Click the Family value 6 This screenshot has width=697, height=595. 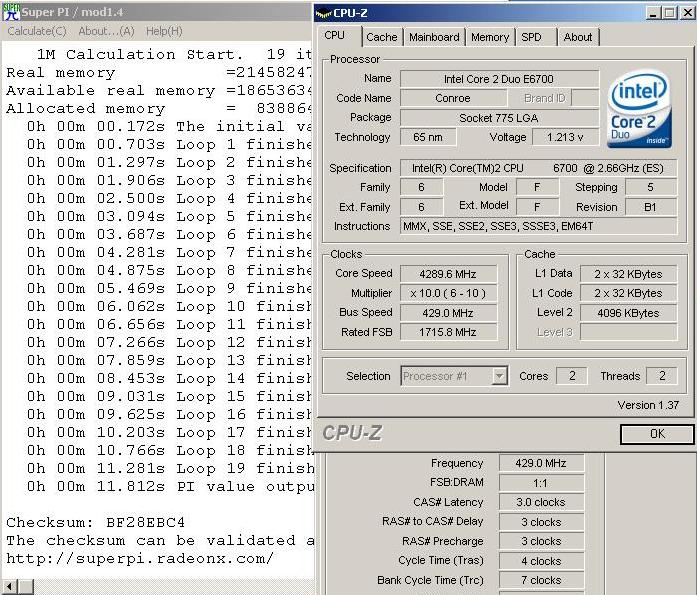click(x=421, y=187)
